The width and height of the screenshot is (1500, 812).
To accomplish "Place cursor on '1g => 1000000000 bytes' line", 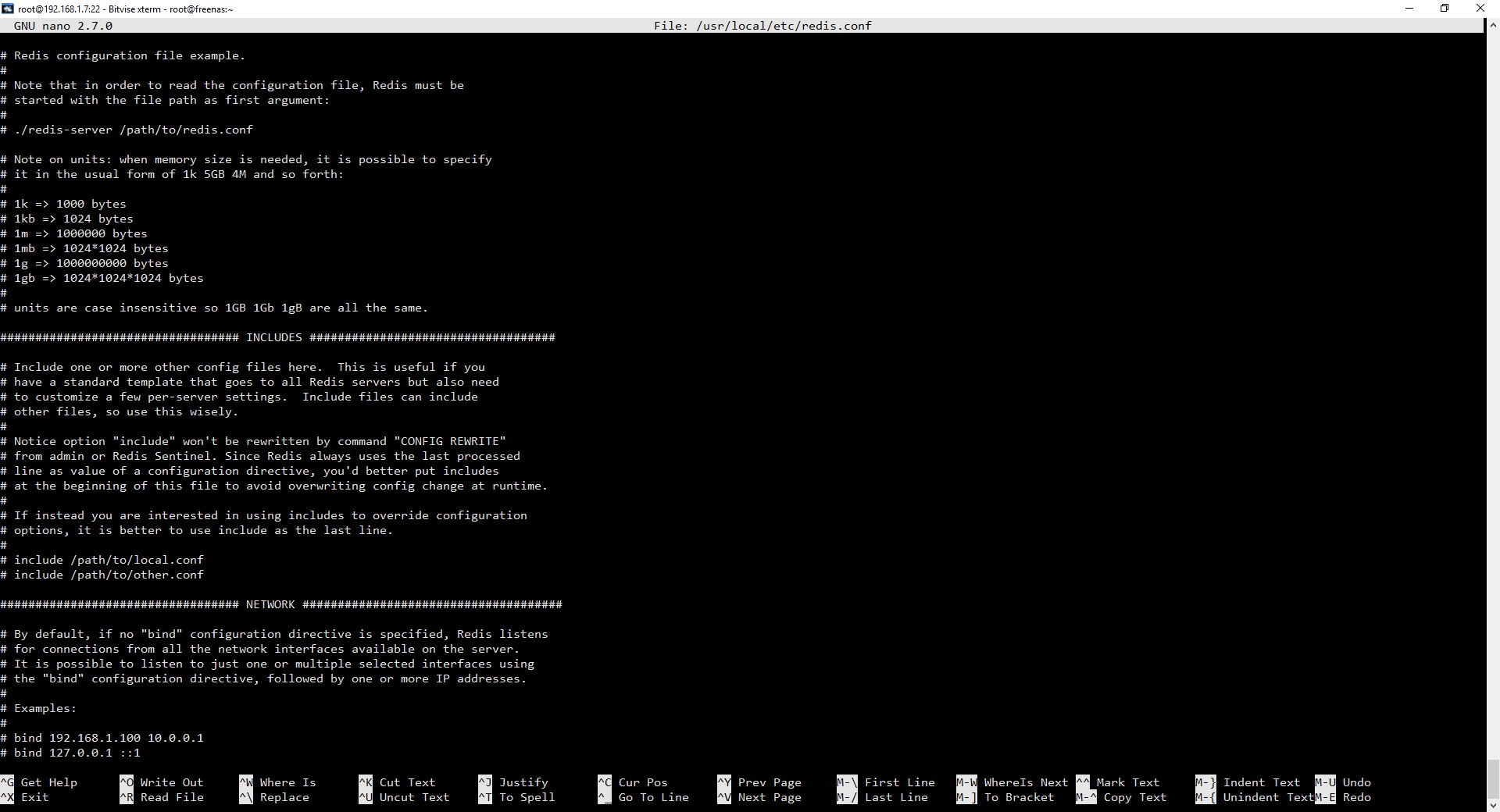I will click(84, 263).
